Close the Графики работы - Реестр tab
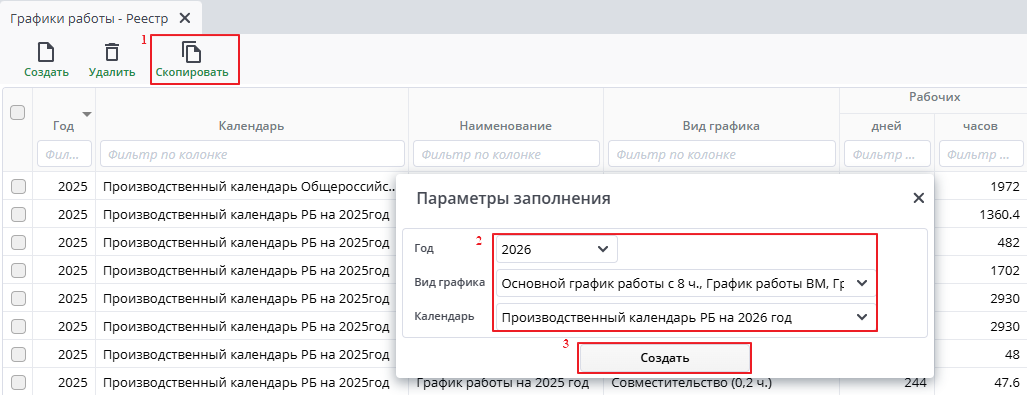The width and height of the screenshot is (1027, 395). (185, 18)
